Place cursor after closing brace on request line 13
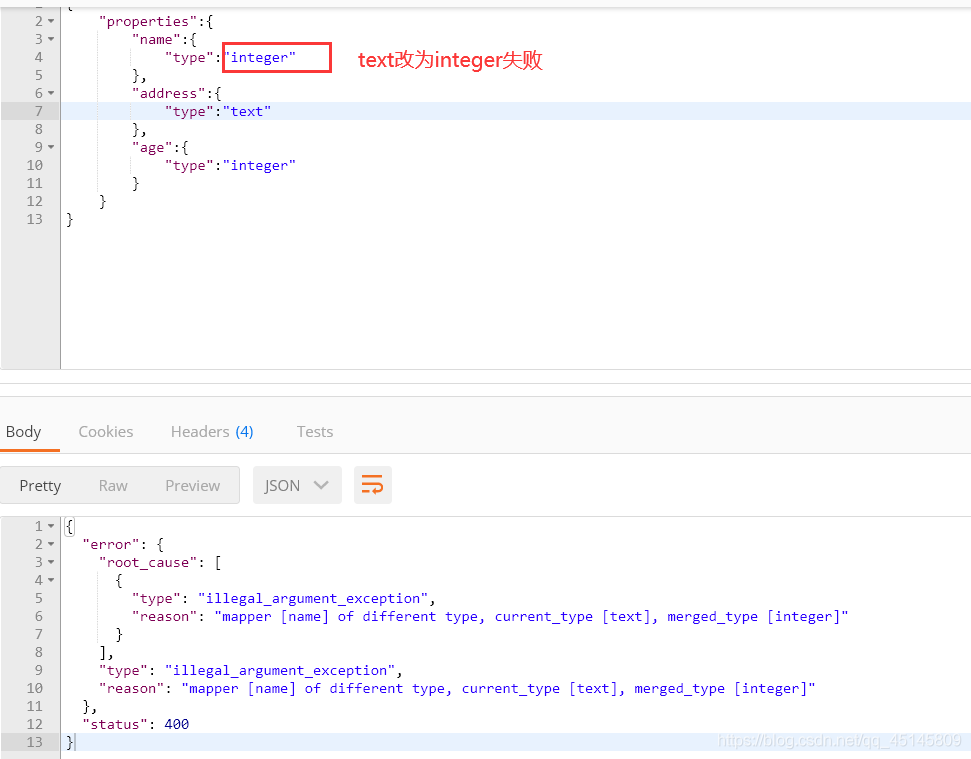The height and width of the screenshot is (759, 971). tap(74, 219)
